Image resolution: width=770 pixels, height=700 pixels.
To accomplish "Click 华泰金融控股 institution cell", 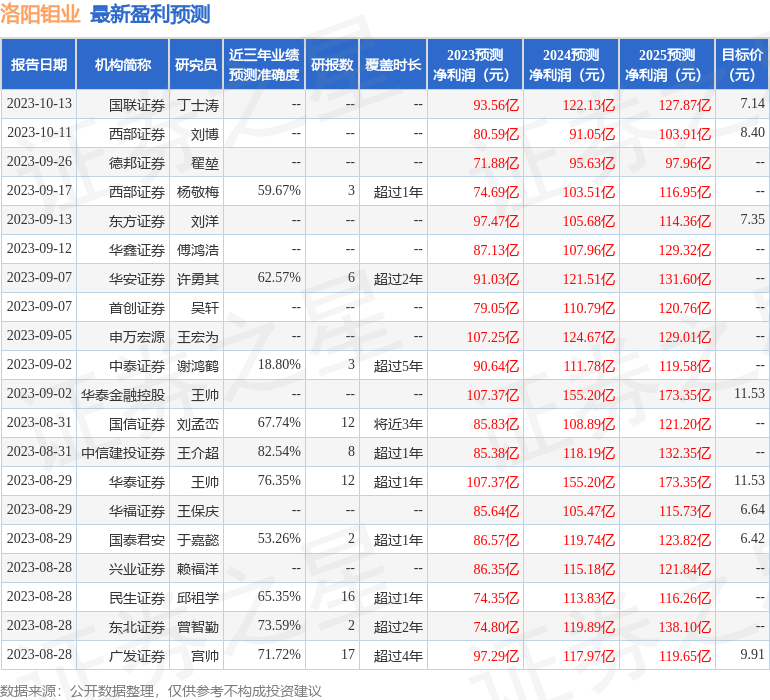I will pos(123,395).
